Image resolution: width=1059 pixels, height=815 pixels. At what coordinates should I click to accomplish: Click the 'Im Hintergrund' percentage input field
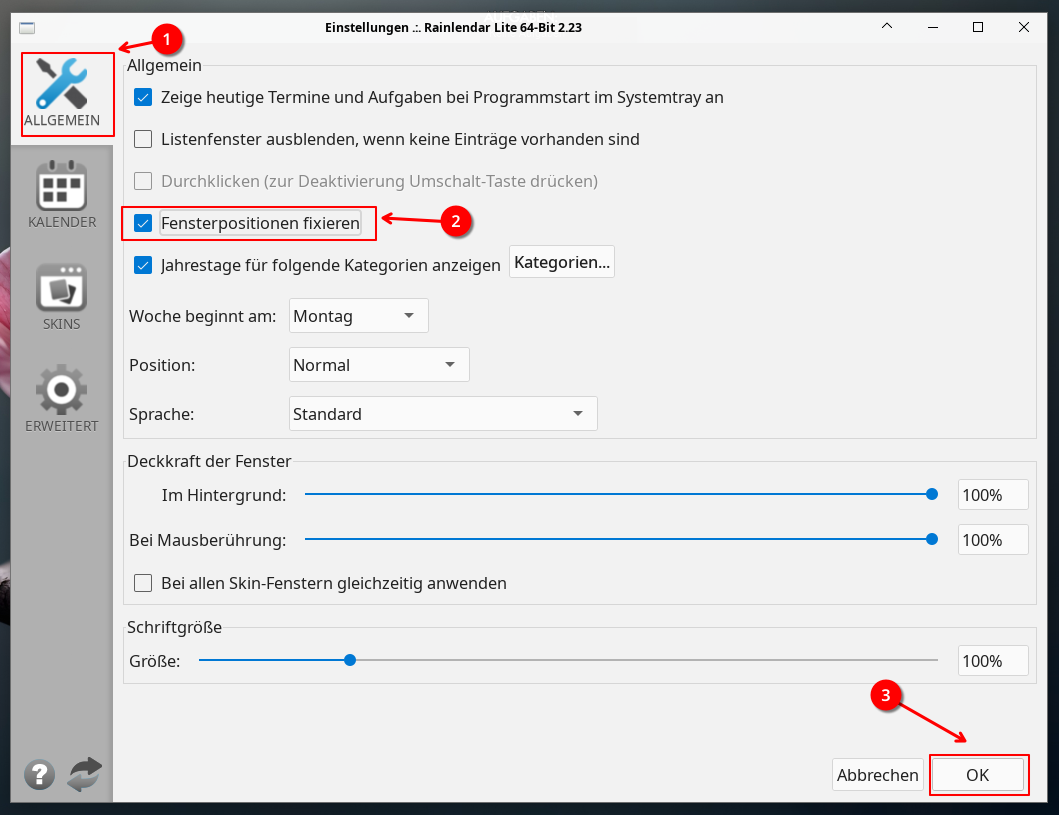point(992,495)
